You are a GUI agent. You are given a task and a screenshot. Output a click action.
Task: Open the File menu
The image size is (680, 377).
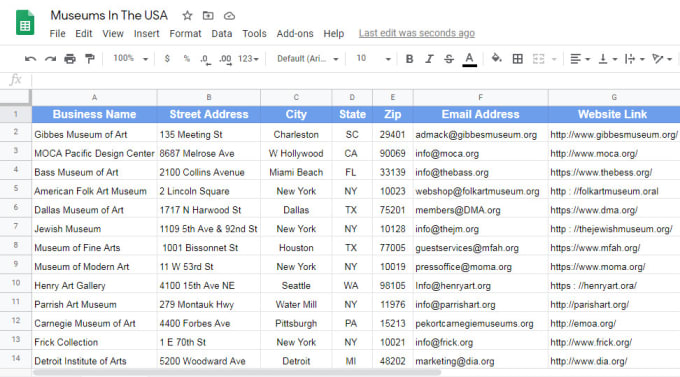coord(57,33)
